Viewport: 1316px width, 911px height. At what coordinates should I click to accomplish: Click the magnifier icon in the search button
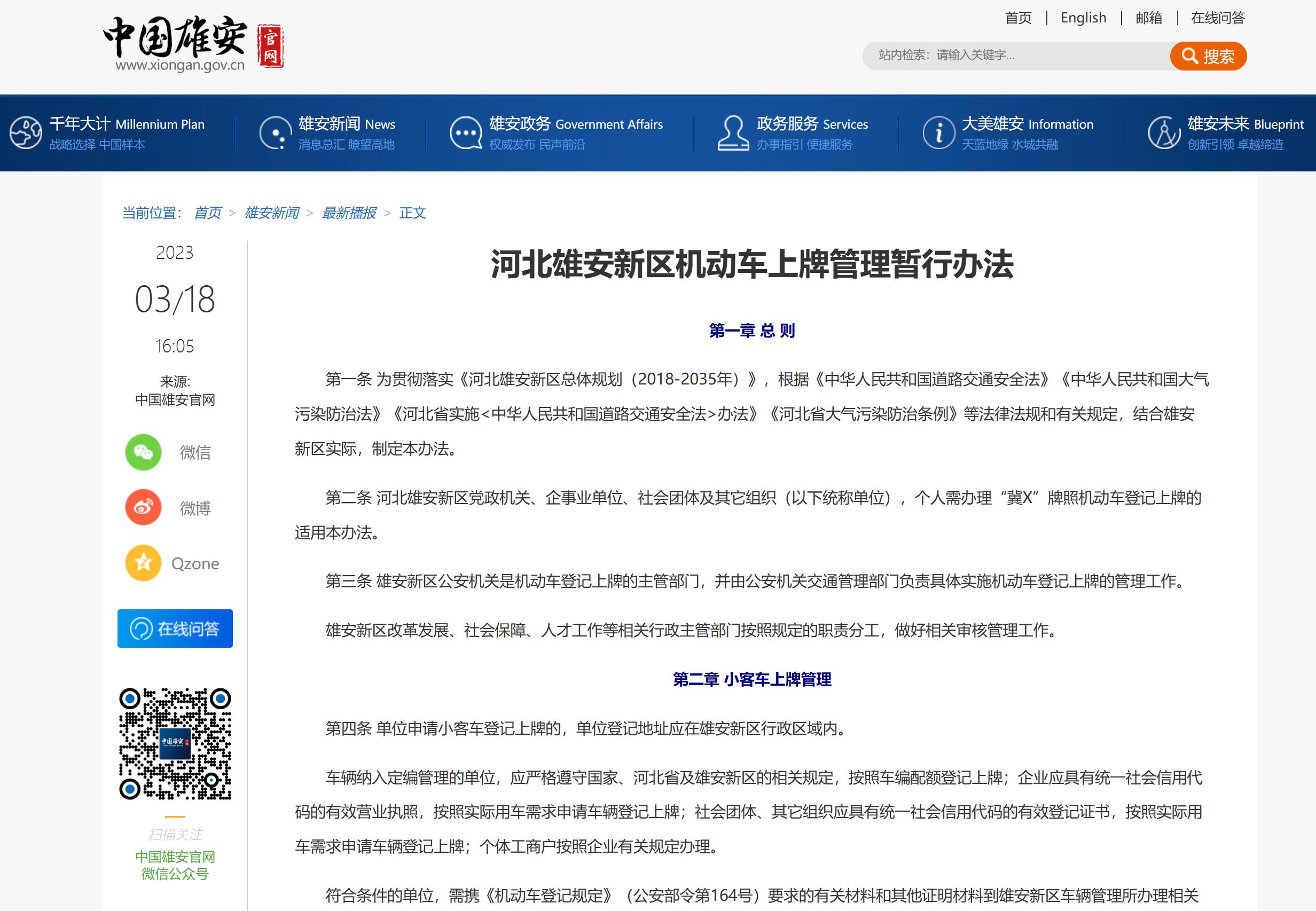[x=1190, y=56]
